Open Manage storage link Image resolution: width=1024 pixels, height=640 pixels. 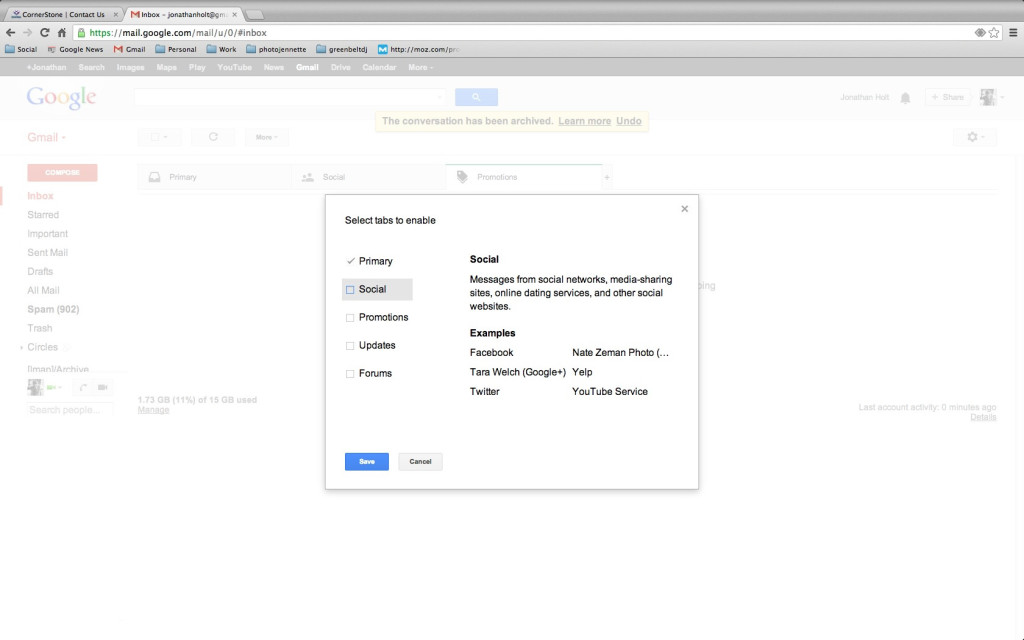[x=153, y=410]
